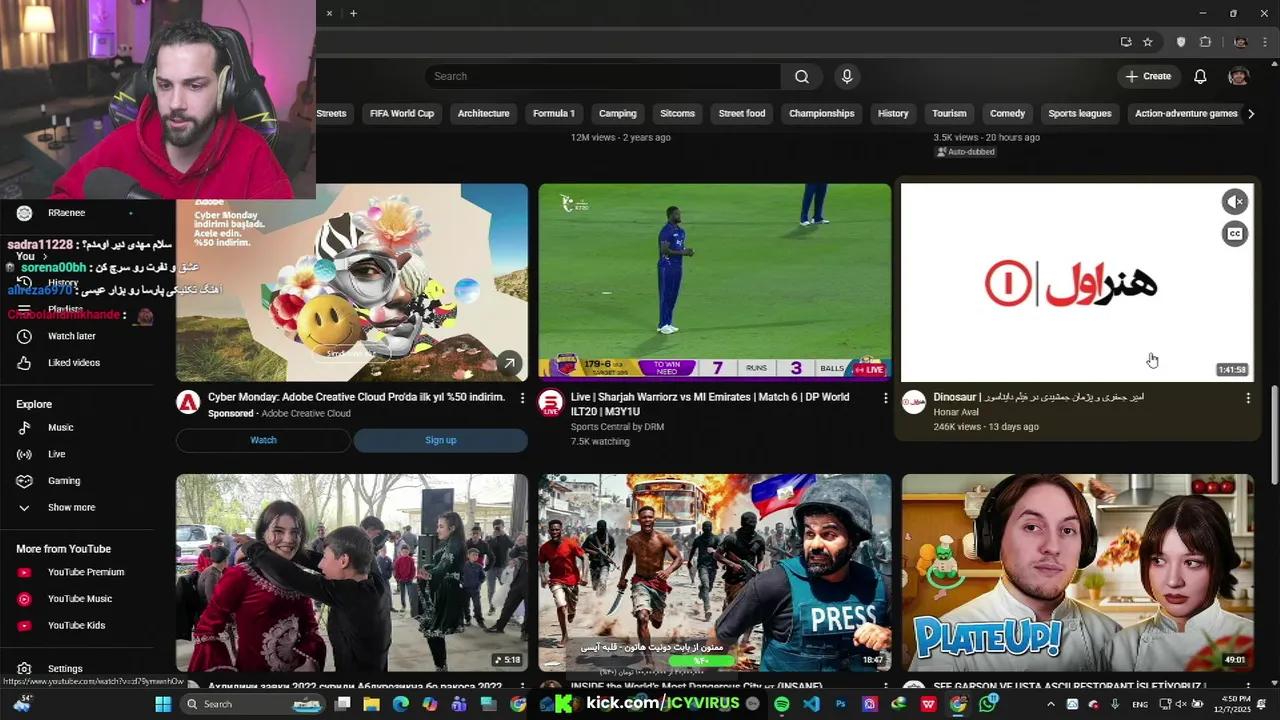Open YouTube account avatar menu
The width and height of the screenshot is (1280, 720).
click(x=1238, y=76)
